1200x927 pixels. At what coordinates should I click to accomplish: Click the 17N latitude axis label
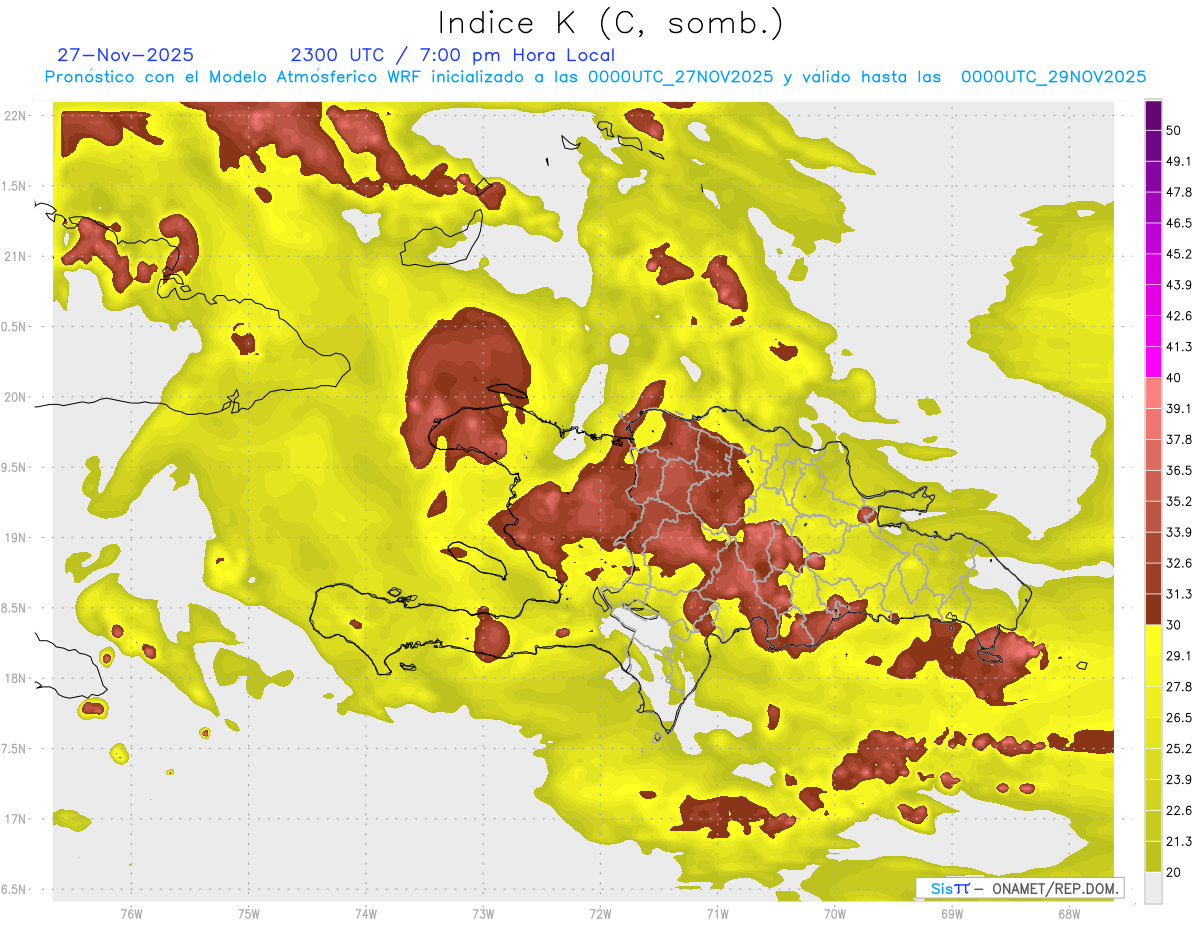click(15, 819)
